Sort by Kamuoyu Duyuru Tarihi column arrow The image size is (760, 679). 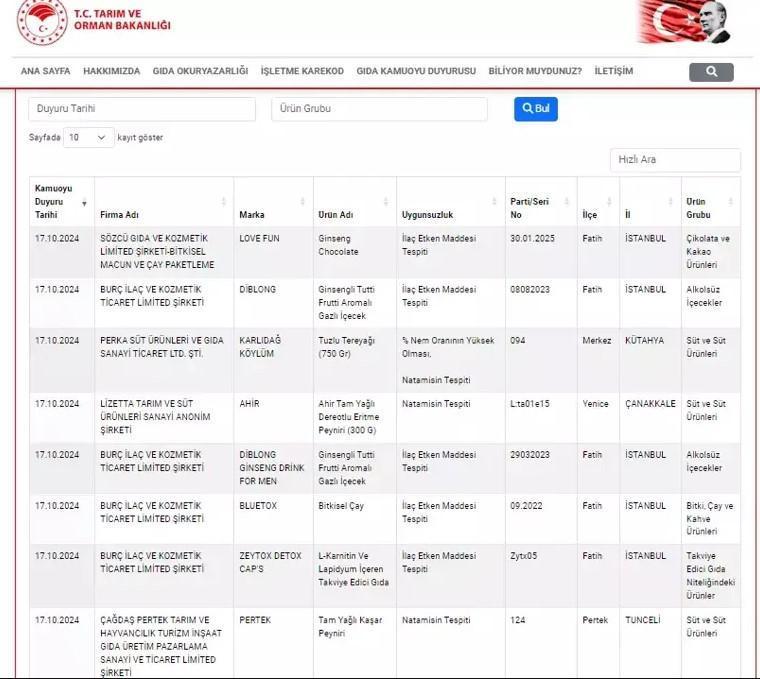click(x=84, y=202)
